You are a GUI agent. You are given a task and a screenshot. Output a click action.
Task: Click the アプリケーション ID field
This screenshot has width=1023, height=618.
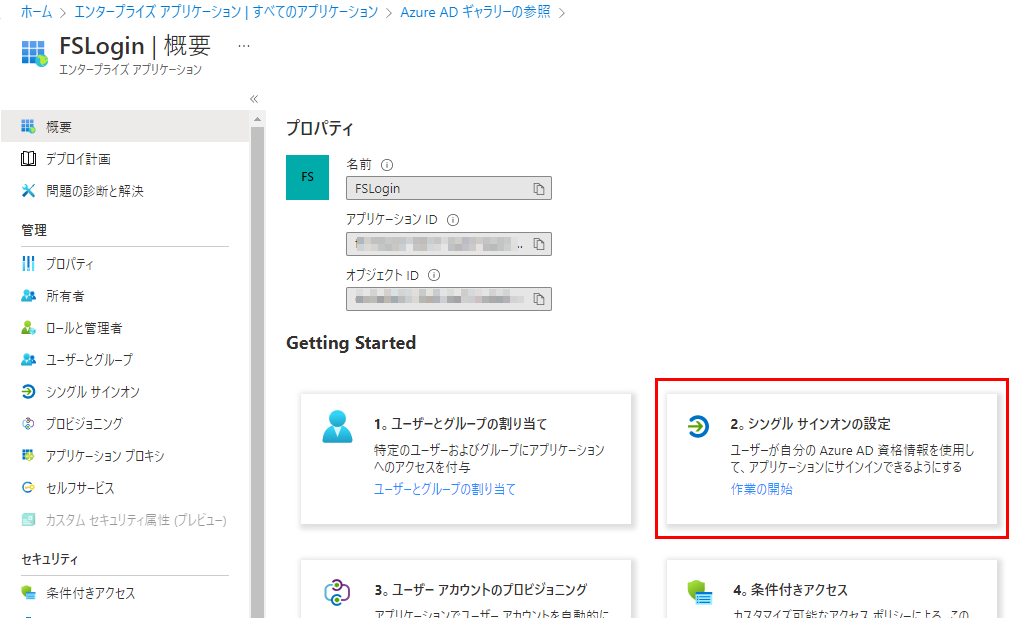[449, 244]
